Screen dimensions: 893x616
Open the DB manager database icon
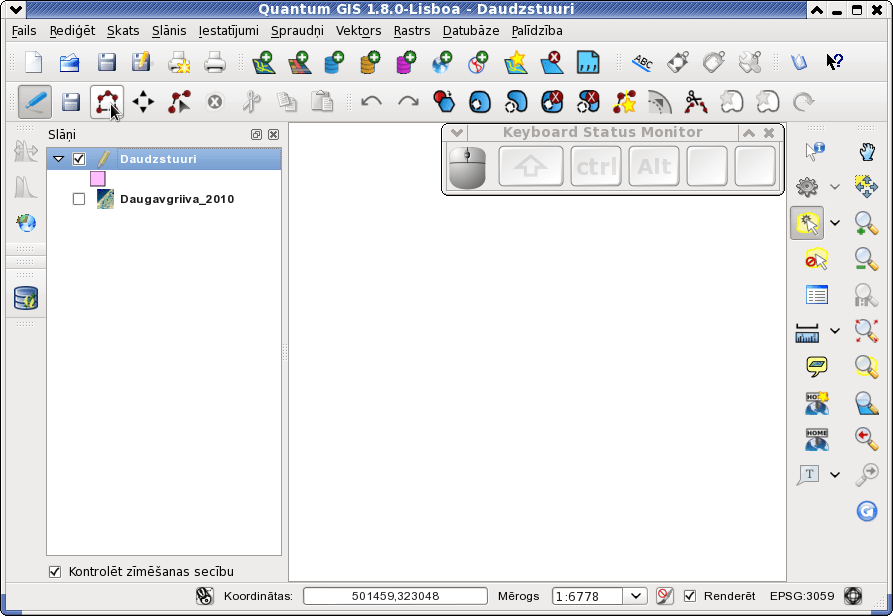[26, 298]
